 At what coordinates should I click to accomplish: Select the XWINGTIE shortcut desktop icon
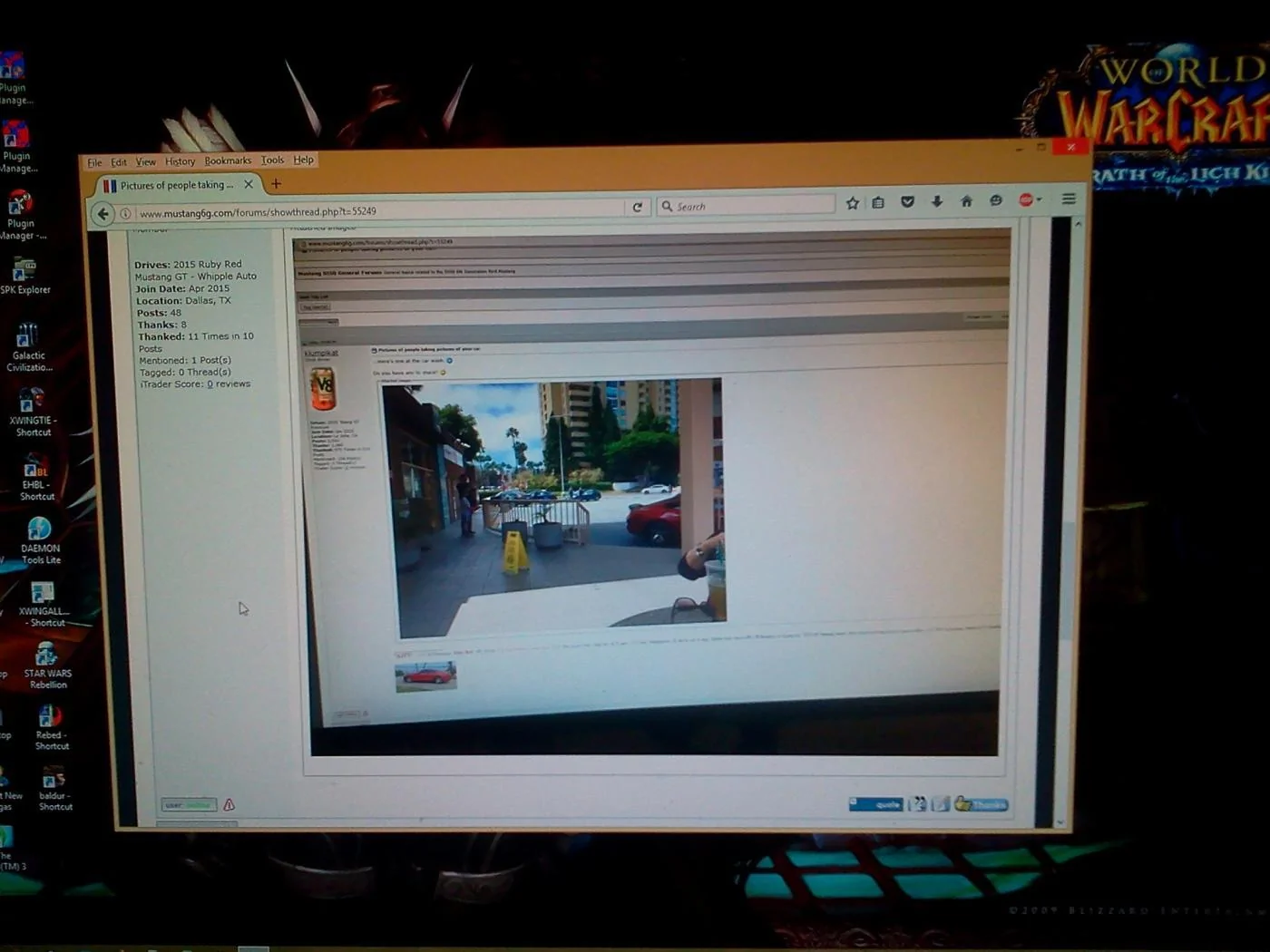33,413
